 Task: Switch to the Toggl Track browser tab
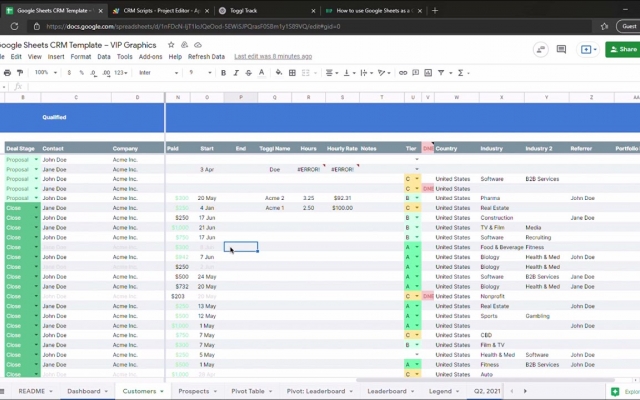267,11
